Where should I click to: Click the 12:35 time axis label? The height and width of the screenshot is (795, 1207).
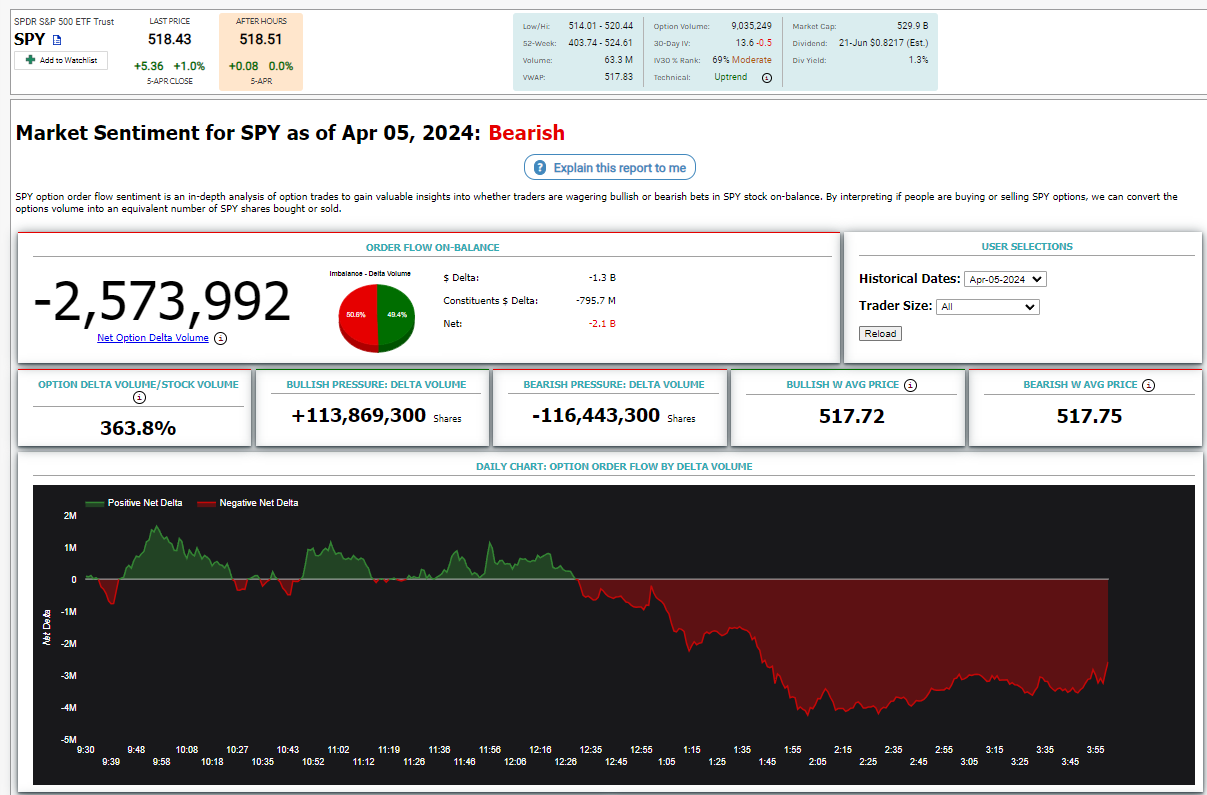[591, 750]
